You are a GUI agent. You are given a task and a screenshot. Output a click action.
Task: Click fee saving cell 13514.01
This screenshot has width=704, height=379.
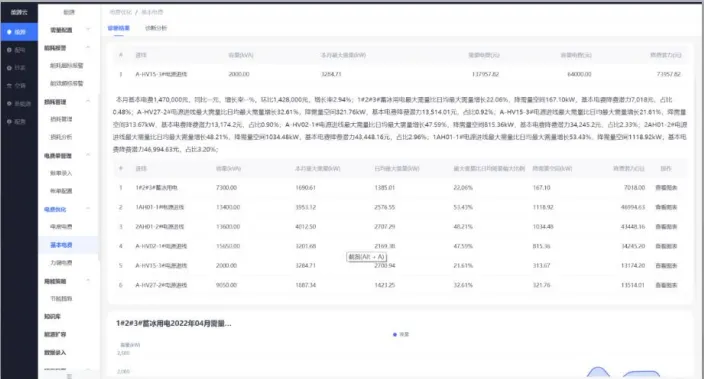point(633,285)
